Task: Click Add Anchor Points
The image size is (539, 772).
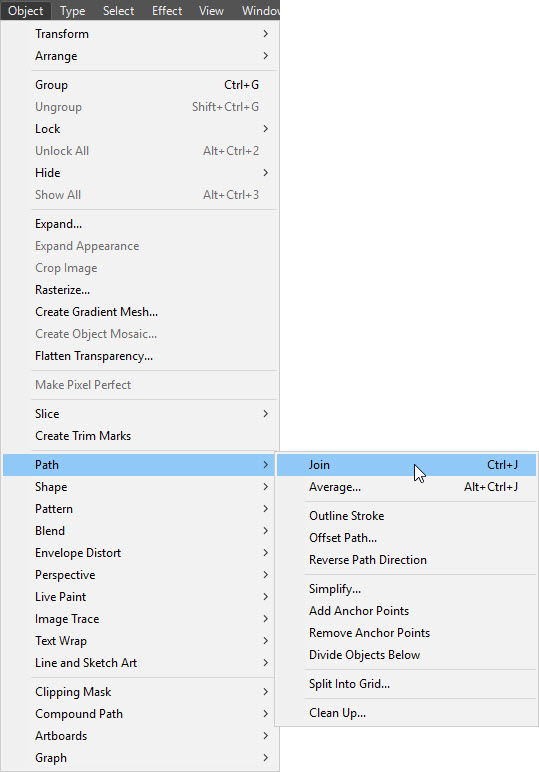Action: click(x=406, y=611)
